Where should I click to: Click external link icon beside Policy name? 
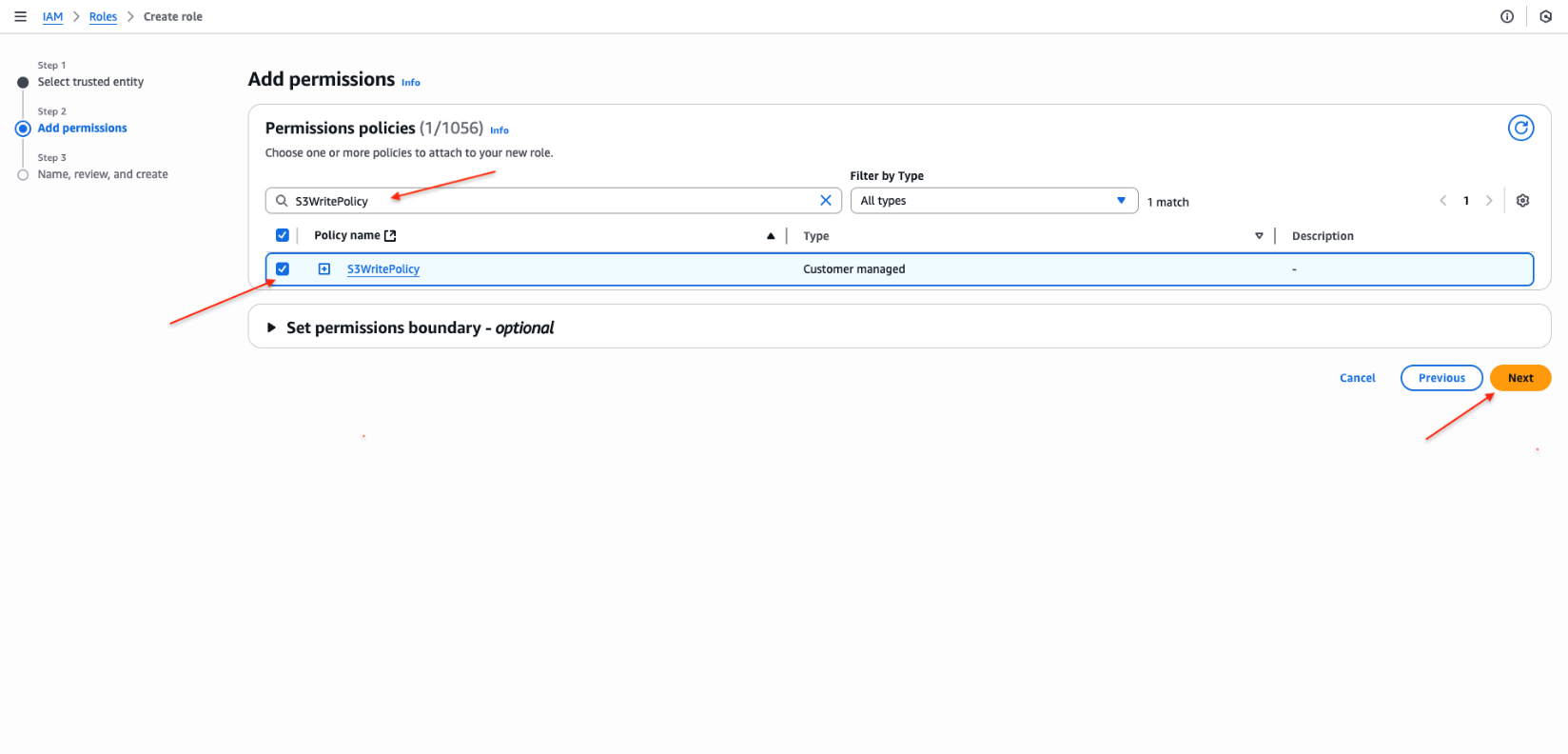[390, 236]
